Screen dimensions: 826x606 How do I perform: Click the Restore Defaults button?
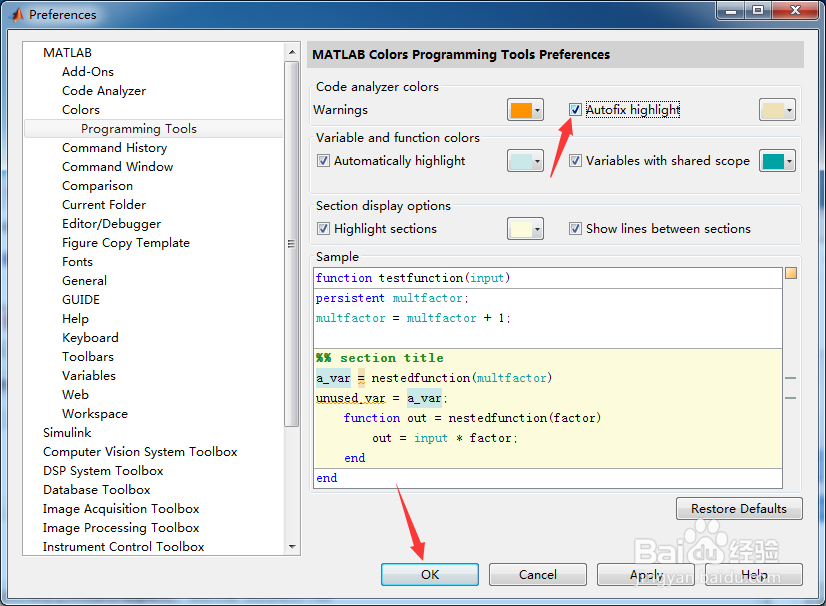click(739, 509)
